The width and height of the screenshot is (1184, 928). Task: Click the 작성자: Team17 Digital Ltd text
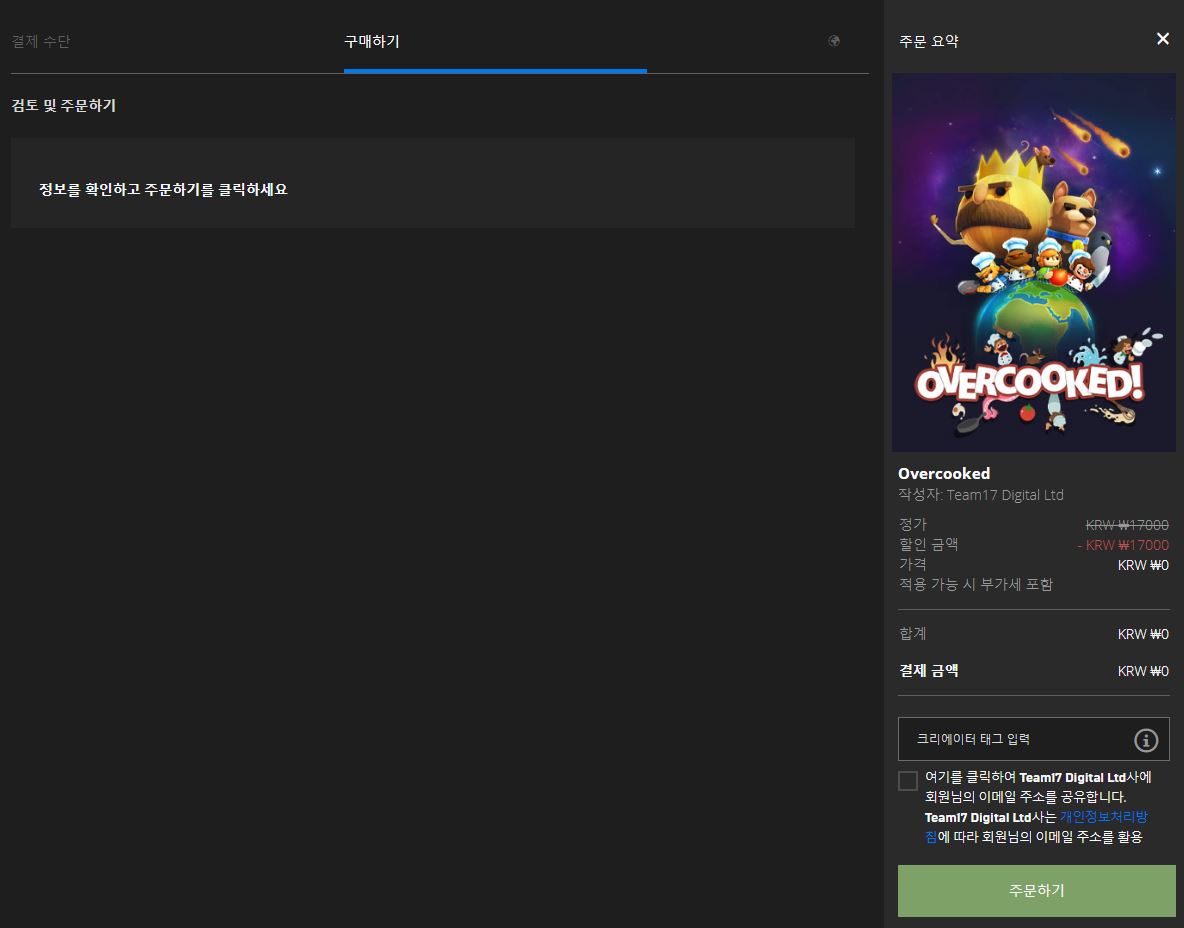[980, 495]
